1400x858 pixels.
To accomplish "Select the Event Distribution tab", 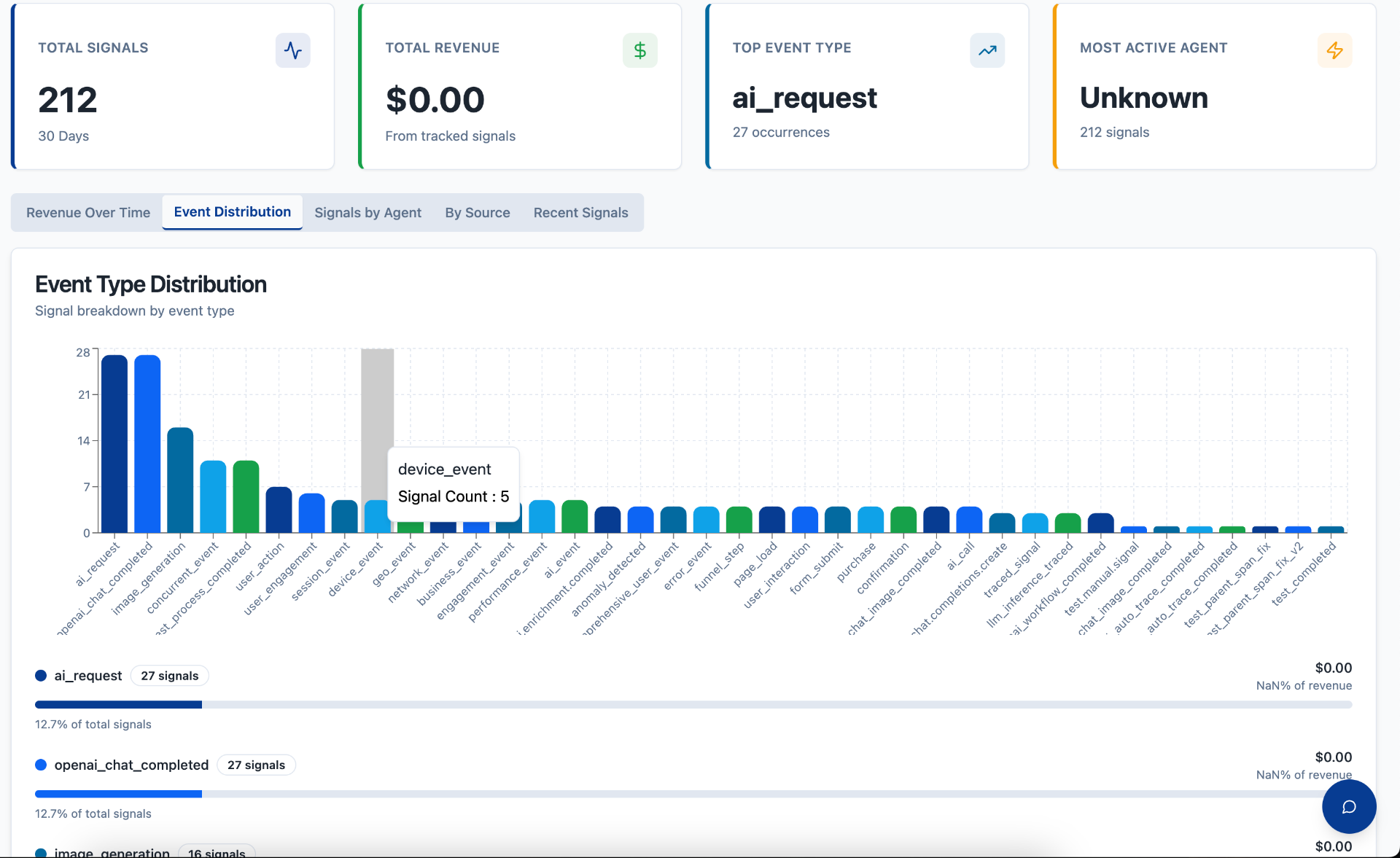I will coord(232,212).
